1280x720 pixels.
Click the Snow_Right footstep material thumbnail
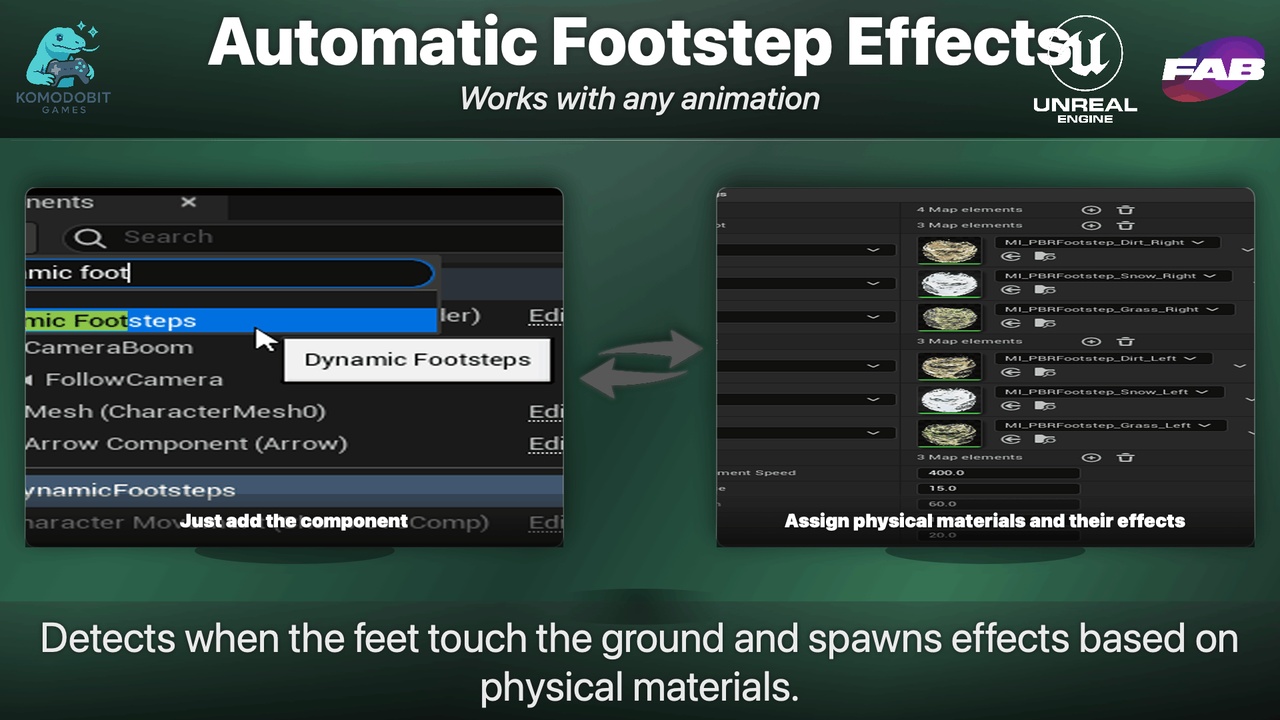click(950, 284)
